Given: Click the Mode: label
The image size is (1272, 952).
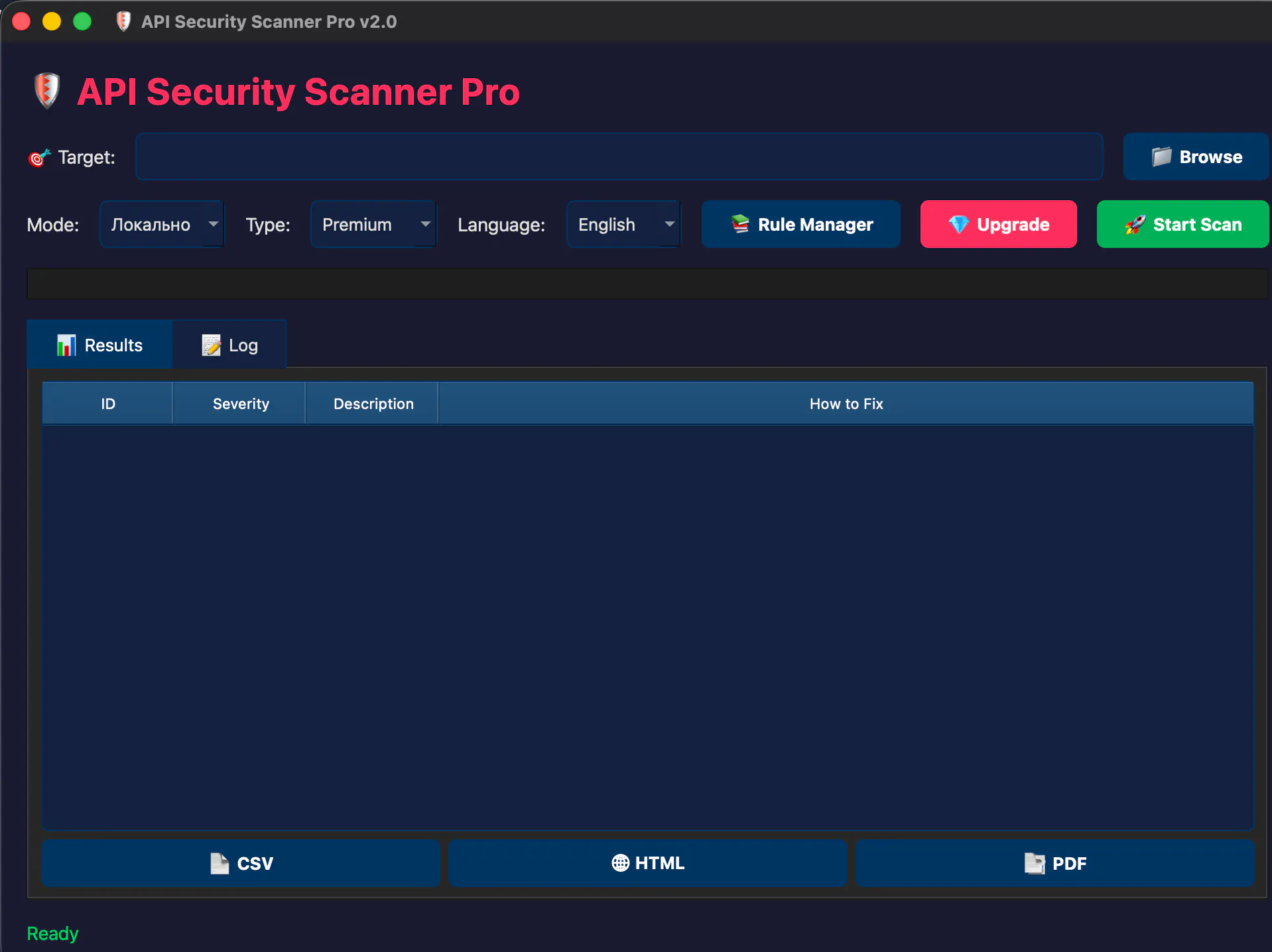Looking at the screenshot, I should coord(53,225).
